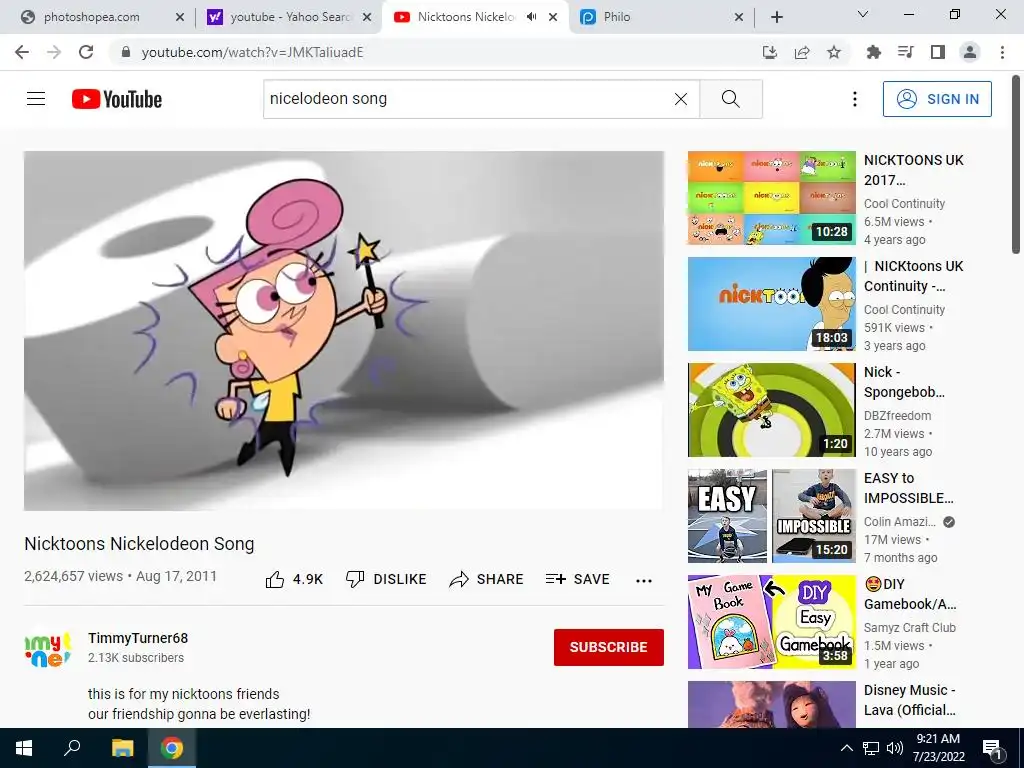
Task: Open the Chrome profile avatar
Action: [x=970, y=52]
